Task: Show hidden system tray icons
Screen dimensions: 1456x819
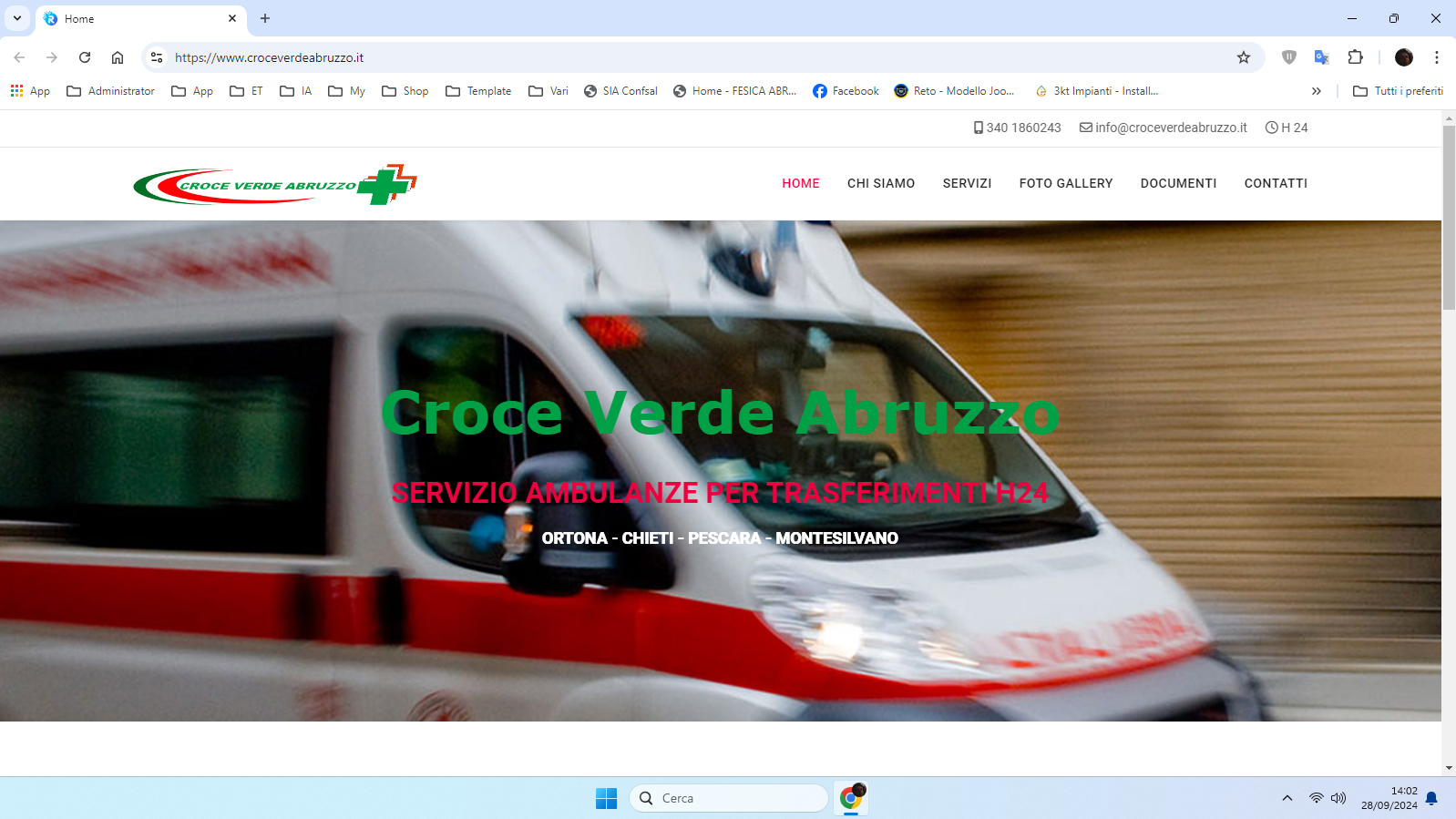Action: (x=1287, y=798)
